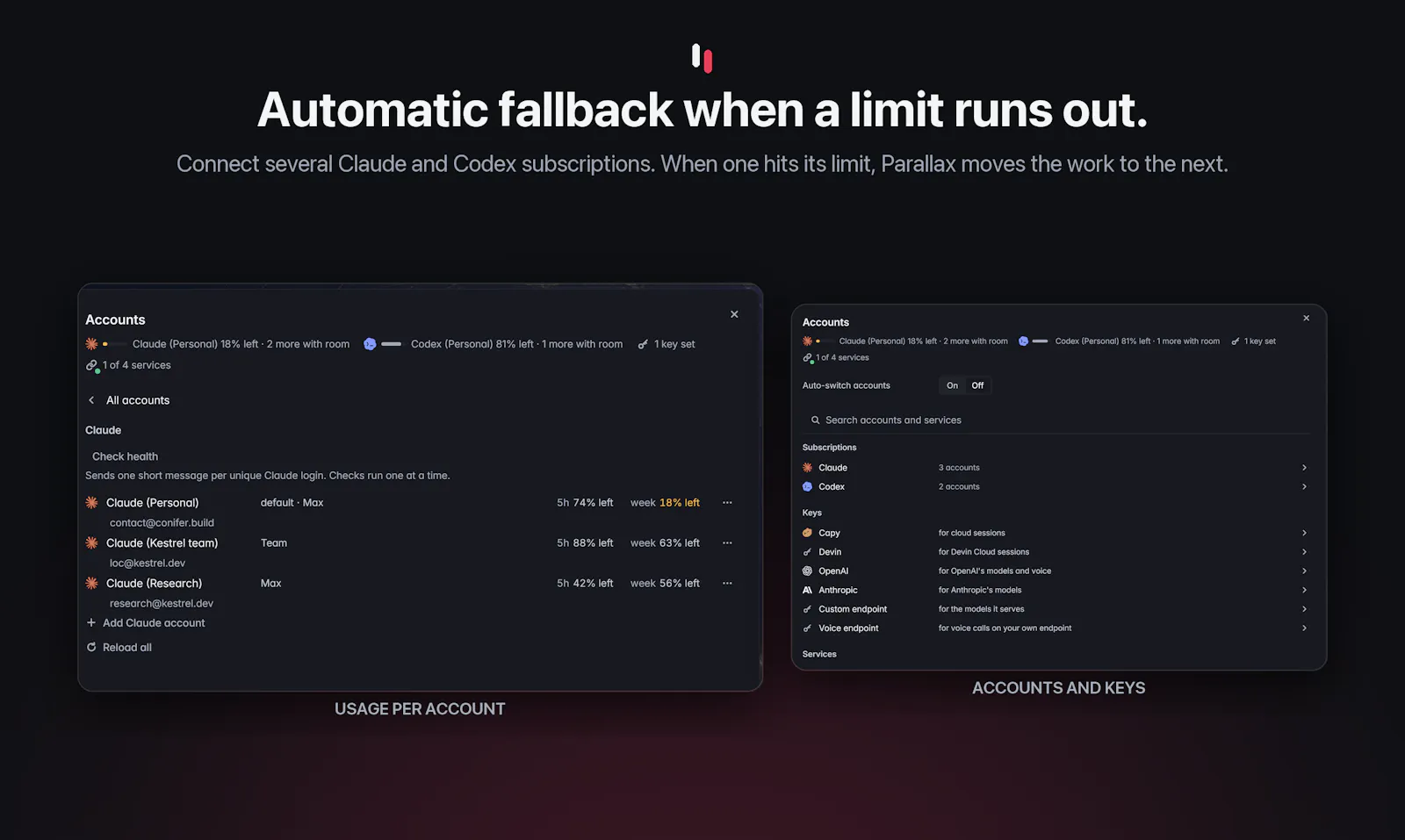1405x840 pixels.
Task: Click the Claude icon beside Claude (Research)
Action: (x=91, y=584)
